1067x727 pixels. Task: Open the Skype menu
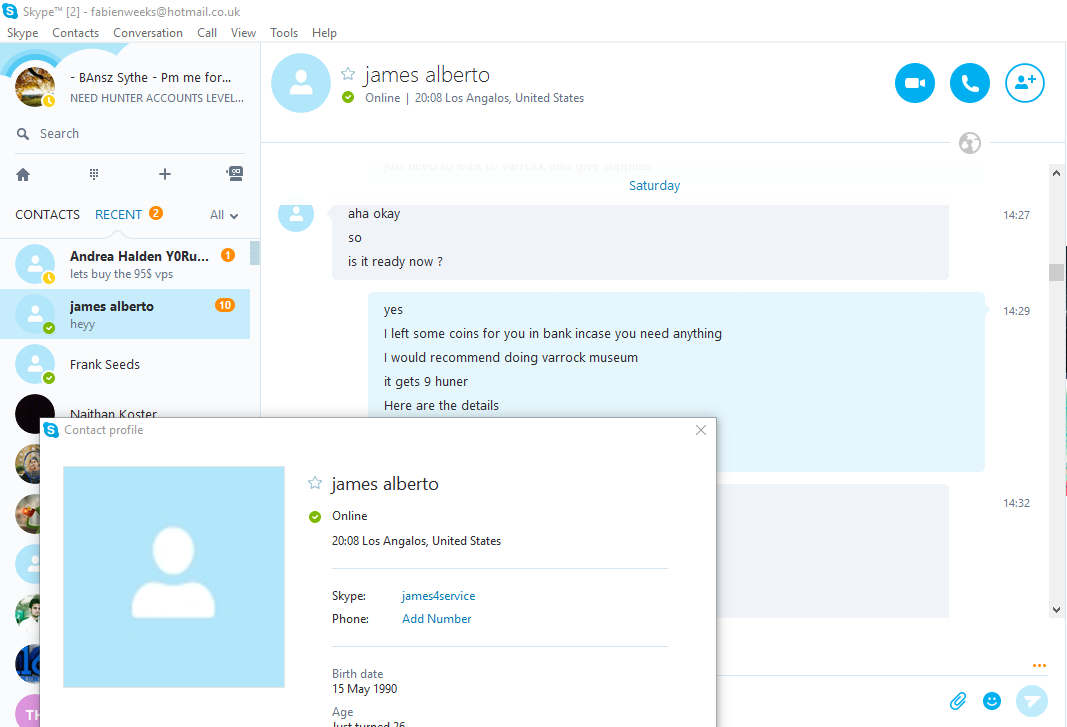pyautogui.click(x=22, y=33)
